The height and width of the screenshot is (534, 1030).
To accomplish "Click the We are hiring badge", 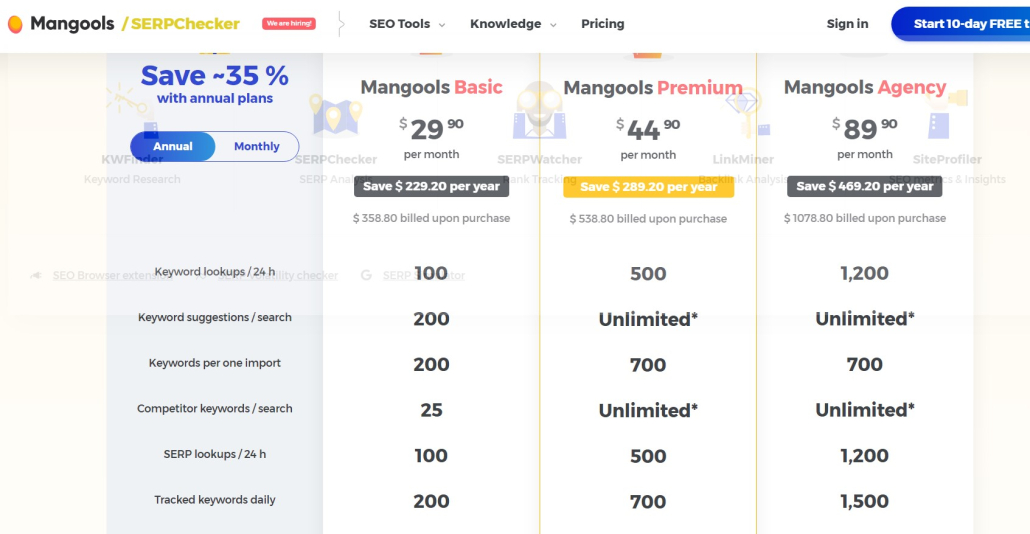I will (x=289, y=24).
